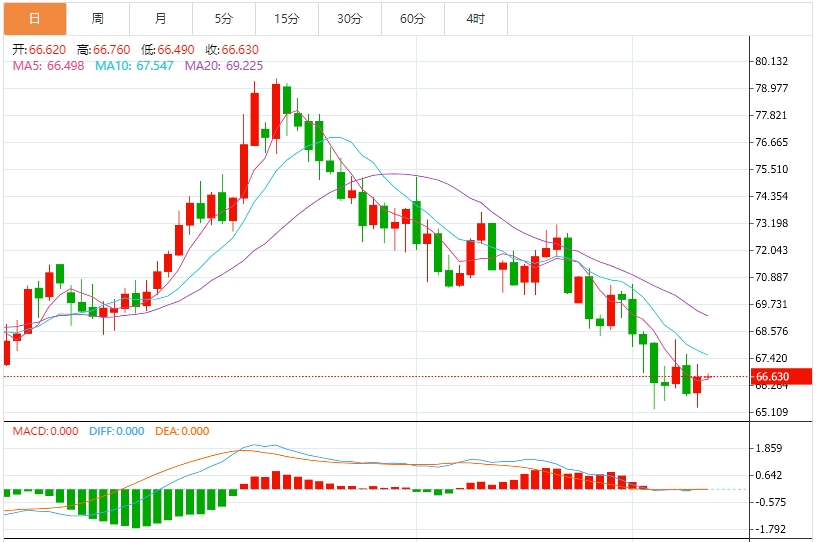Image resolution: width=819 pixels, height=542 pixels.
Task: Click the 1.859 MACD axis label
Action: tap(769, 448)
